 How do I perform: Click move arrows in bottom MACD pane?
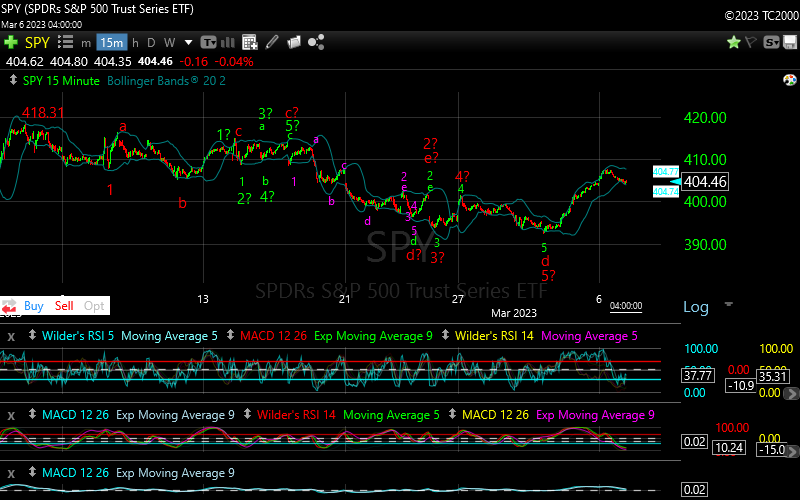[x=32, y=472]
